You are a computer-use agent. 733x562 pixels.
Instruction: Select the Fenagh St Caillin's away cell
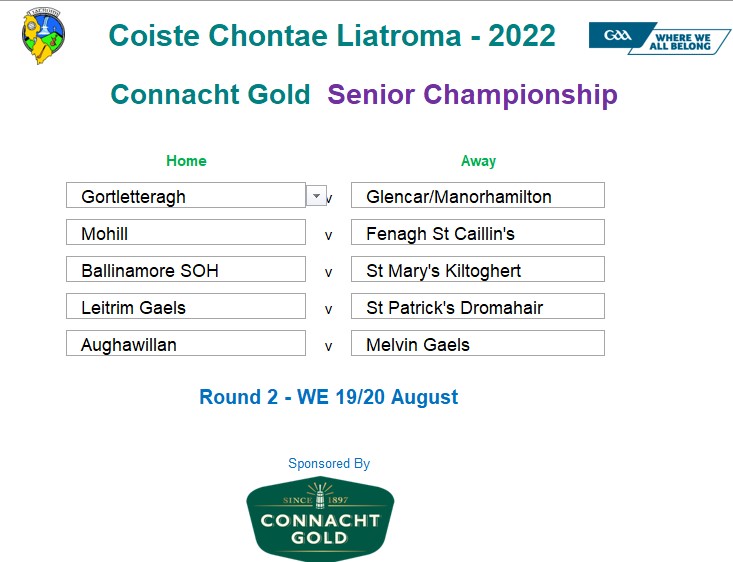click(478, 232)
